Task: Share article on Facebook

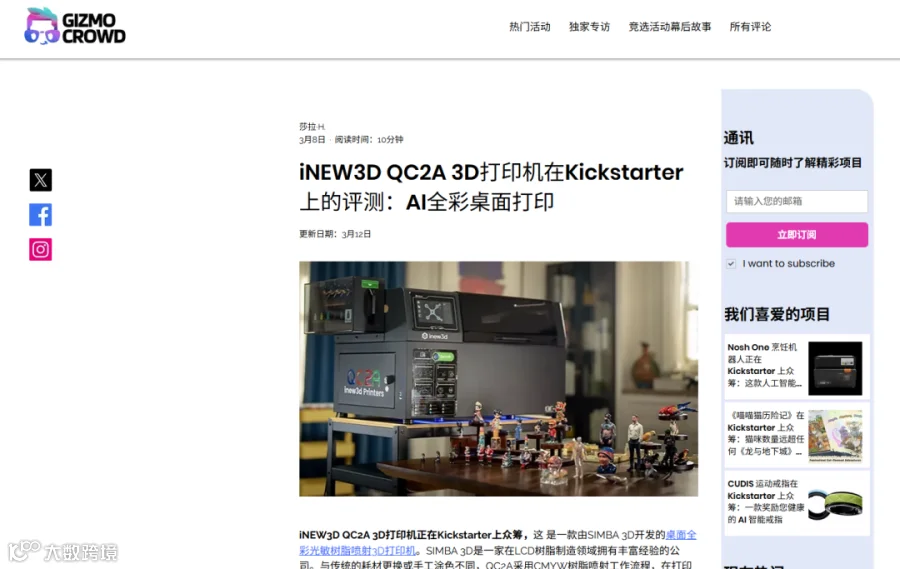Action: click(41, 215)
